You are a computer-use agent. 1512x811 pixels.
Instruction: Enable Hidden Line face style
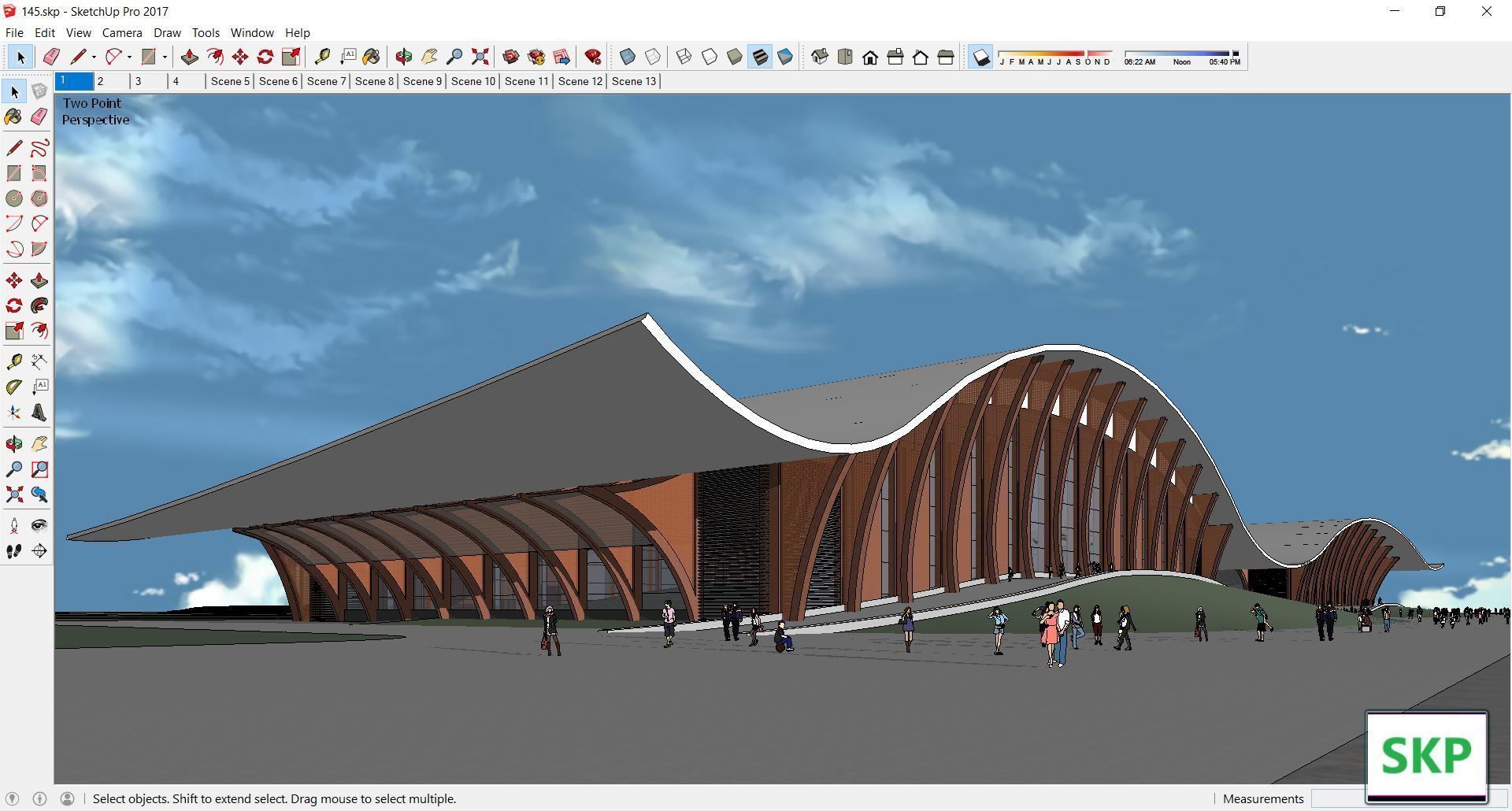pos(710,57)
